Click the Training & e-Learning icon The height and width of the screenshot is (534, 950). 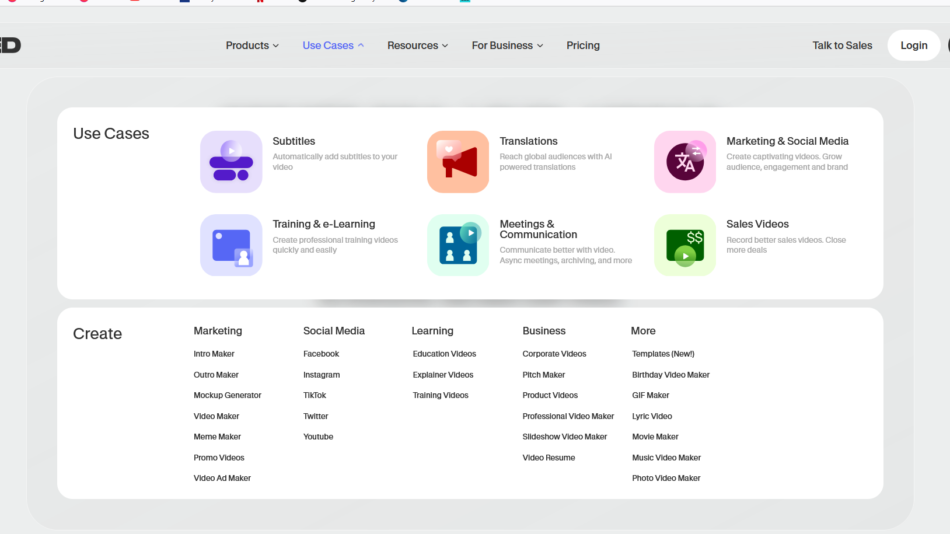231,245
